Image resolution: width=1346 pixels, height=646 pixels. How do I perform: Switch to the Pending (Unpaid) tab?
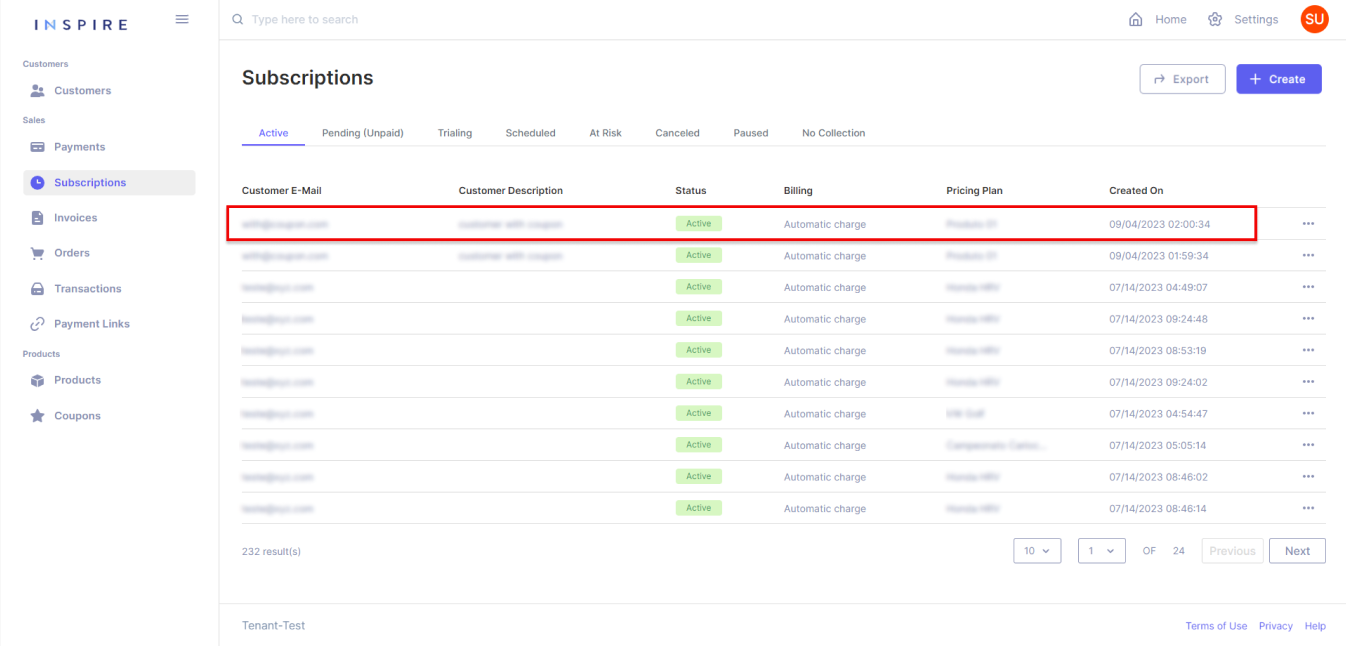pos(363,133)
